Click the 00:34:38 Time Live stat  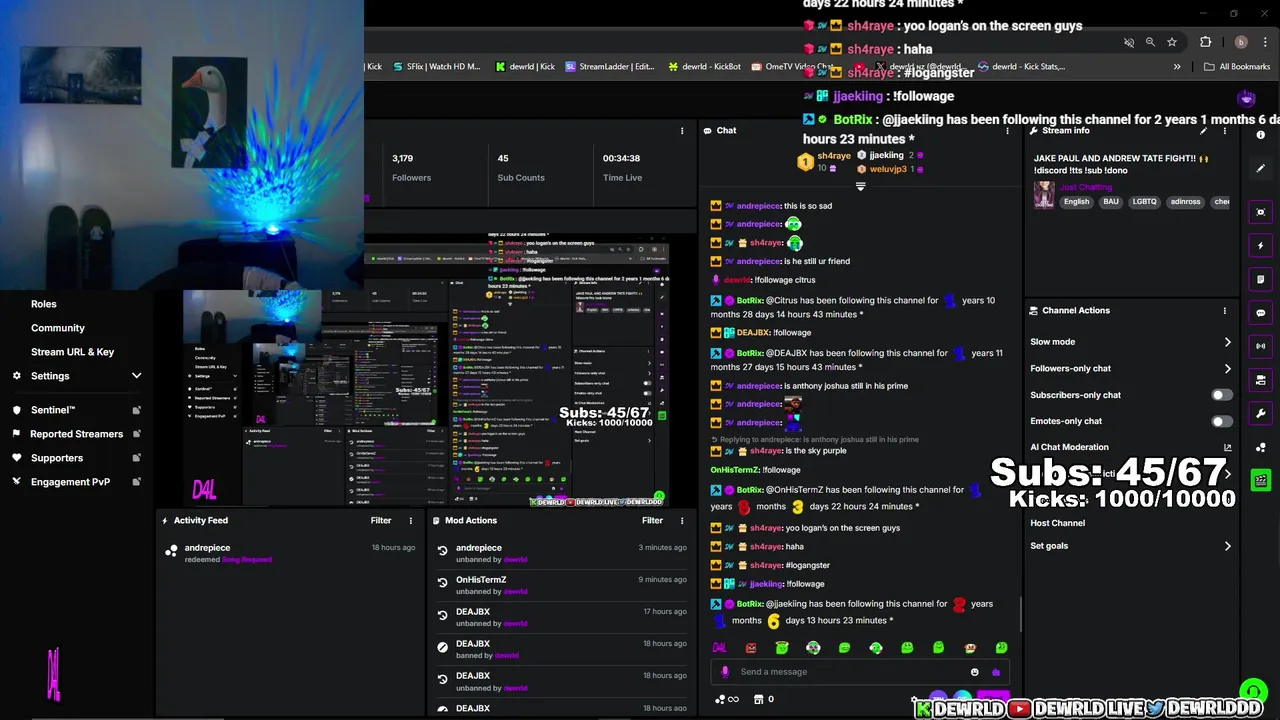[x=622, y=168]
